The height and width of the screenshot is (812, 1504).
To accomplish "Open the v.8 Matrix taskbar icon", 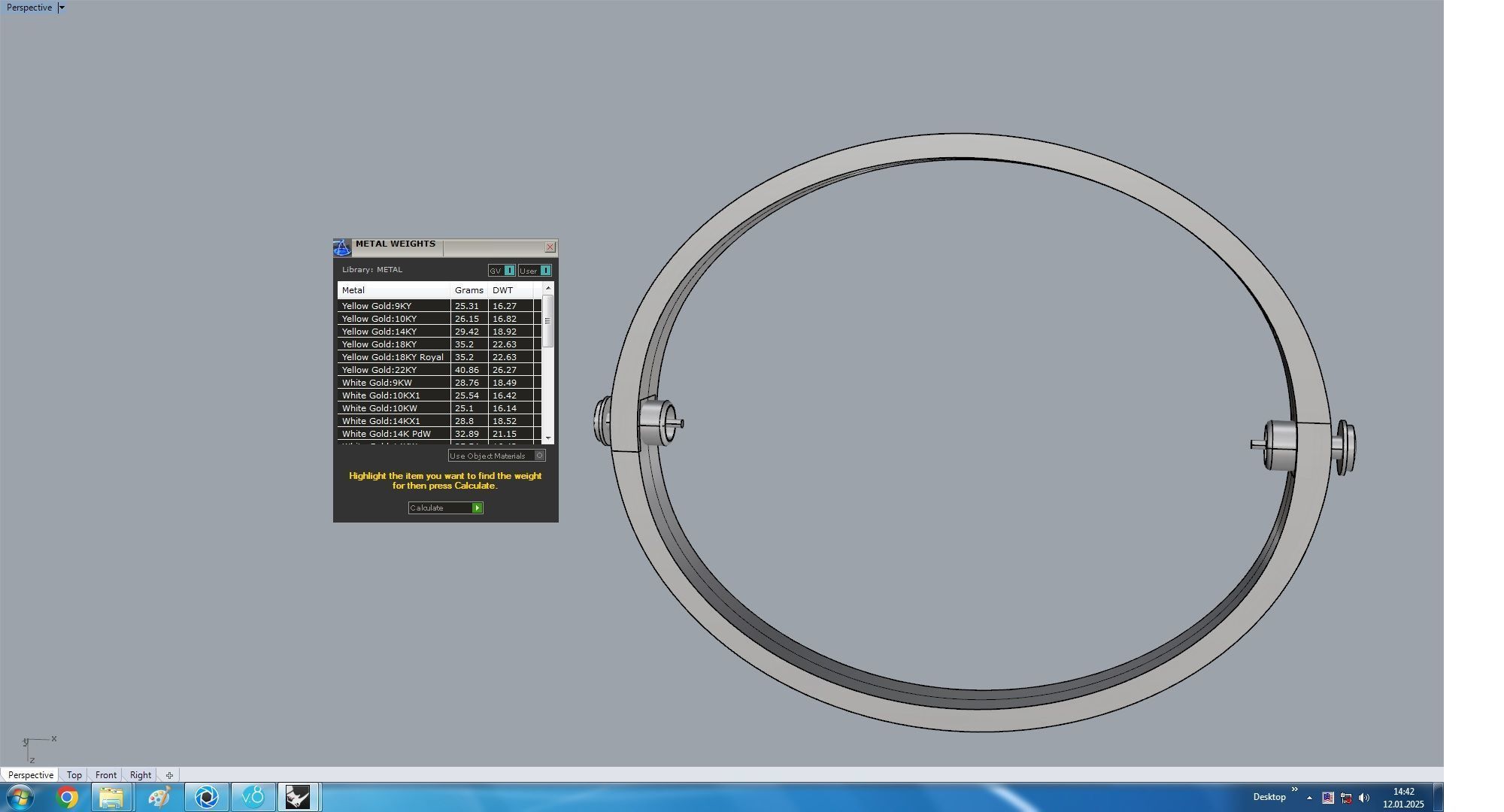I will (253, 797).
